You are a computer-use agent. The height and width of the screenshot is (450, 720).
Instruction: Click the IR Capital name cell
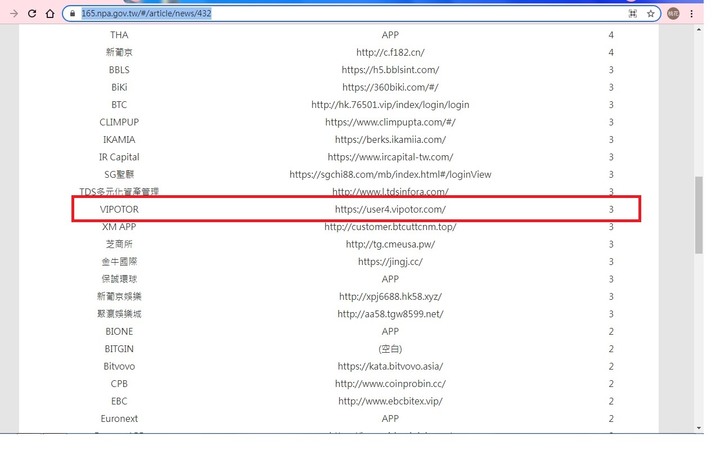tap(119, 157)
